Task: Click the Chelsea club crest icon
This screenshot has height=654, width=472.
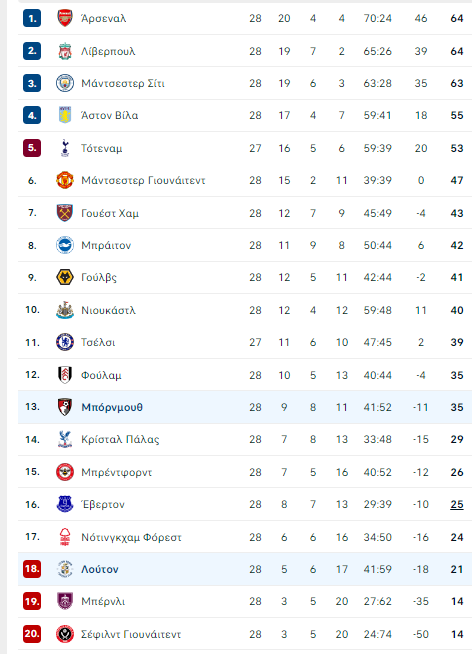Action: tap(65, 342)
